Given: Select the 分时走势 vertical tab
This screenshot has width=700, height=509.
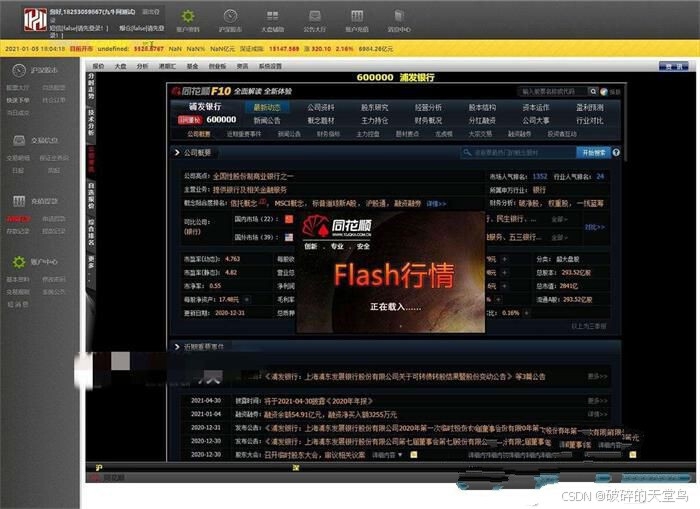Looking at the screenshot, I should click(x=91, y=89).
